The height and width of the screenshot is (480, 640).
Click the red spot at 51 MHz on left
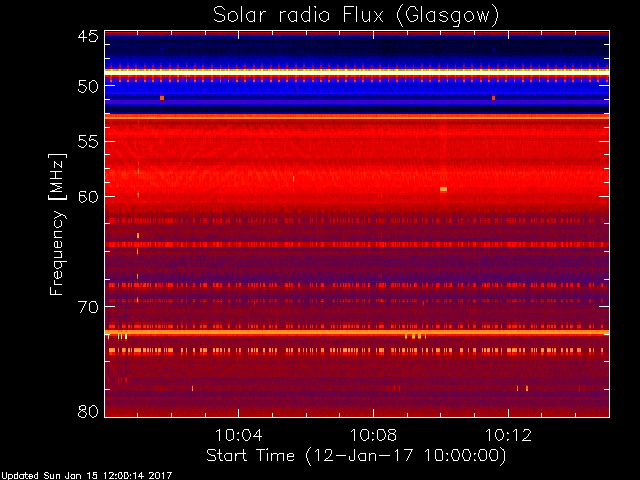(162, 98)
